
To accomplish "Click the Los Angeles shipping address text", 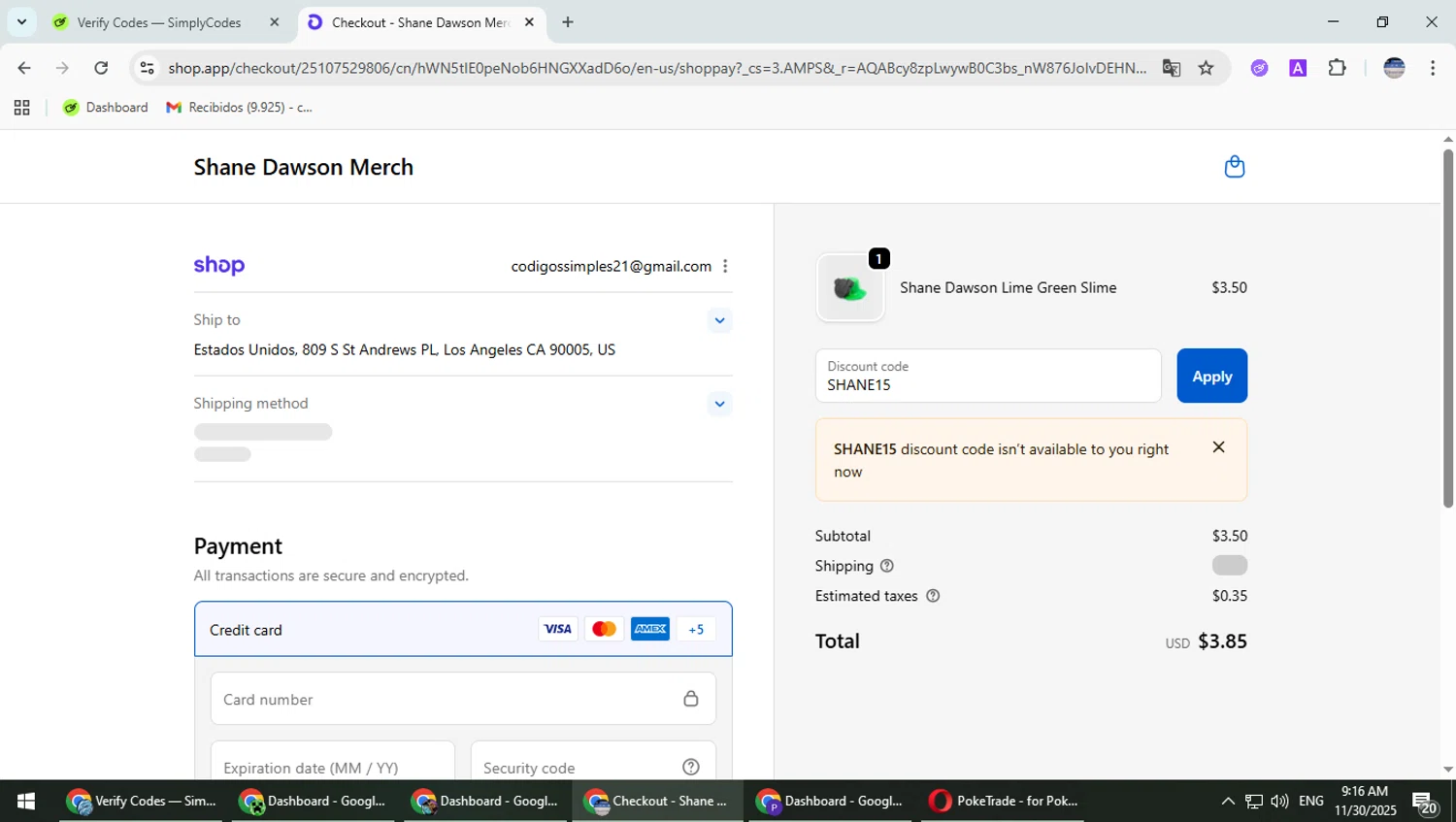I will (x=404, y=349).
